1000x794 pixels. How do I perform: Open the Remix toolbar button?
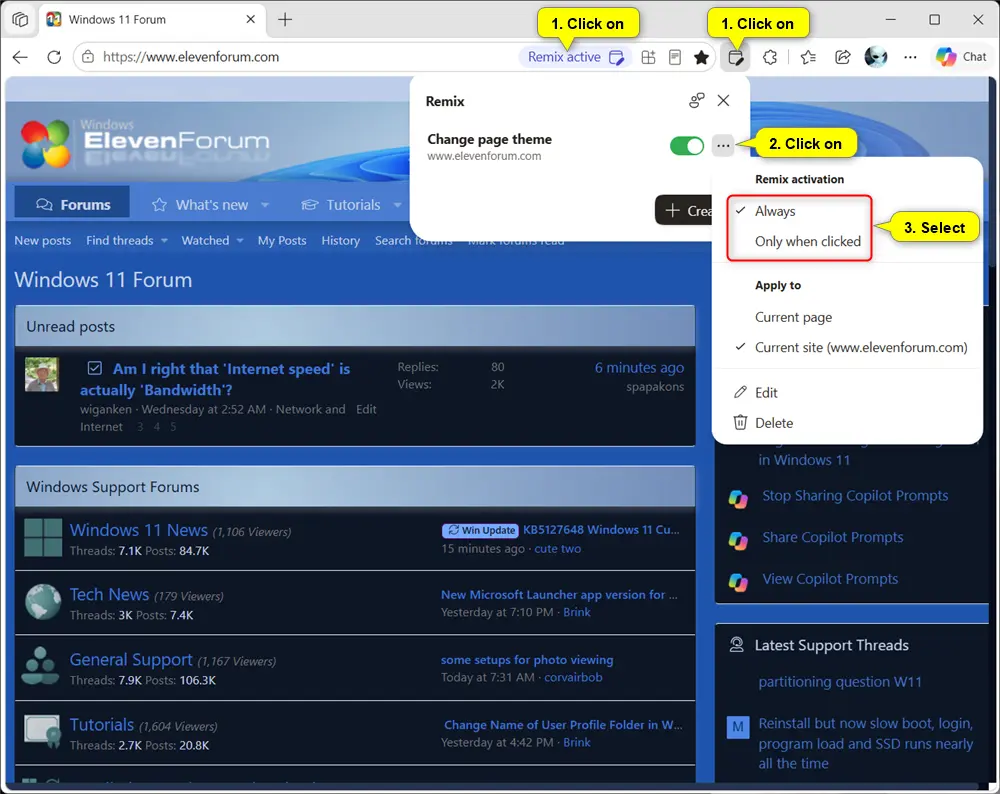[735, 57]
